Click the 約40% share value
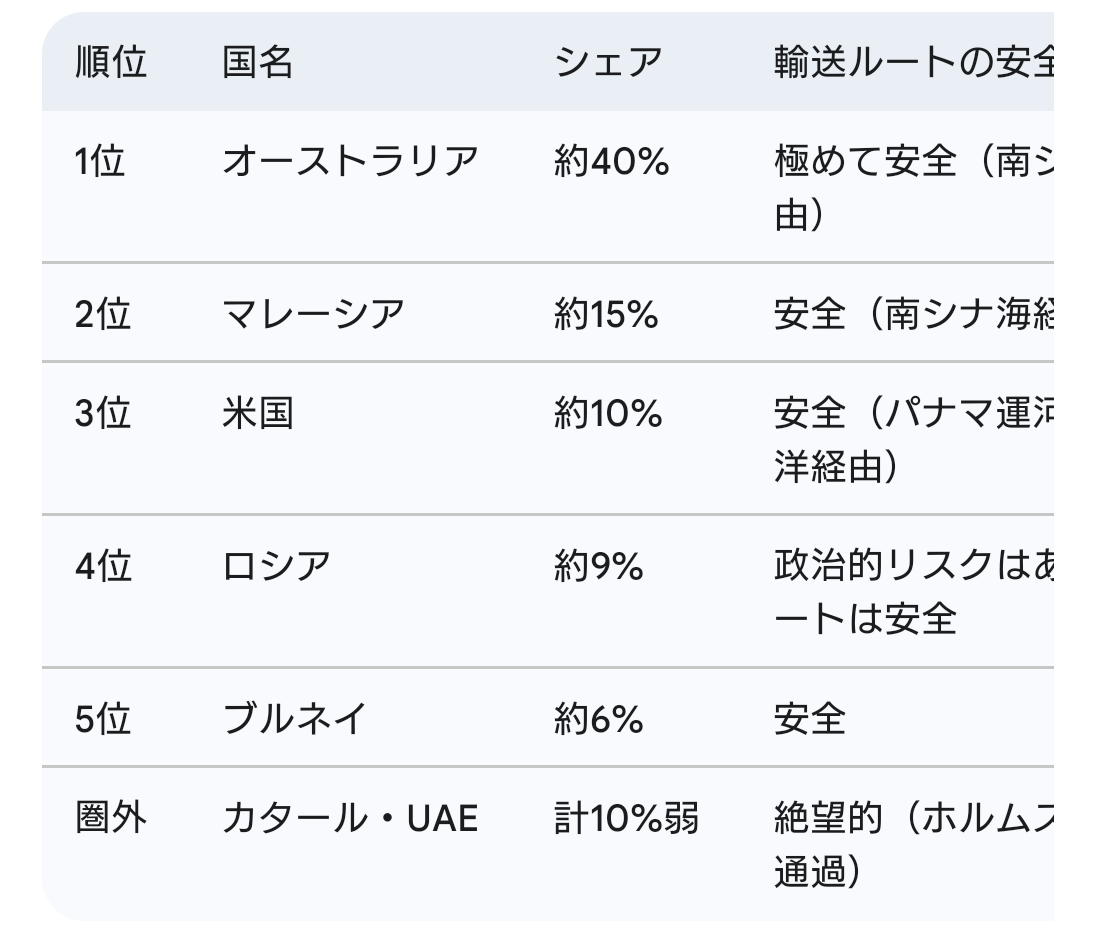 (x=611, y=161)
